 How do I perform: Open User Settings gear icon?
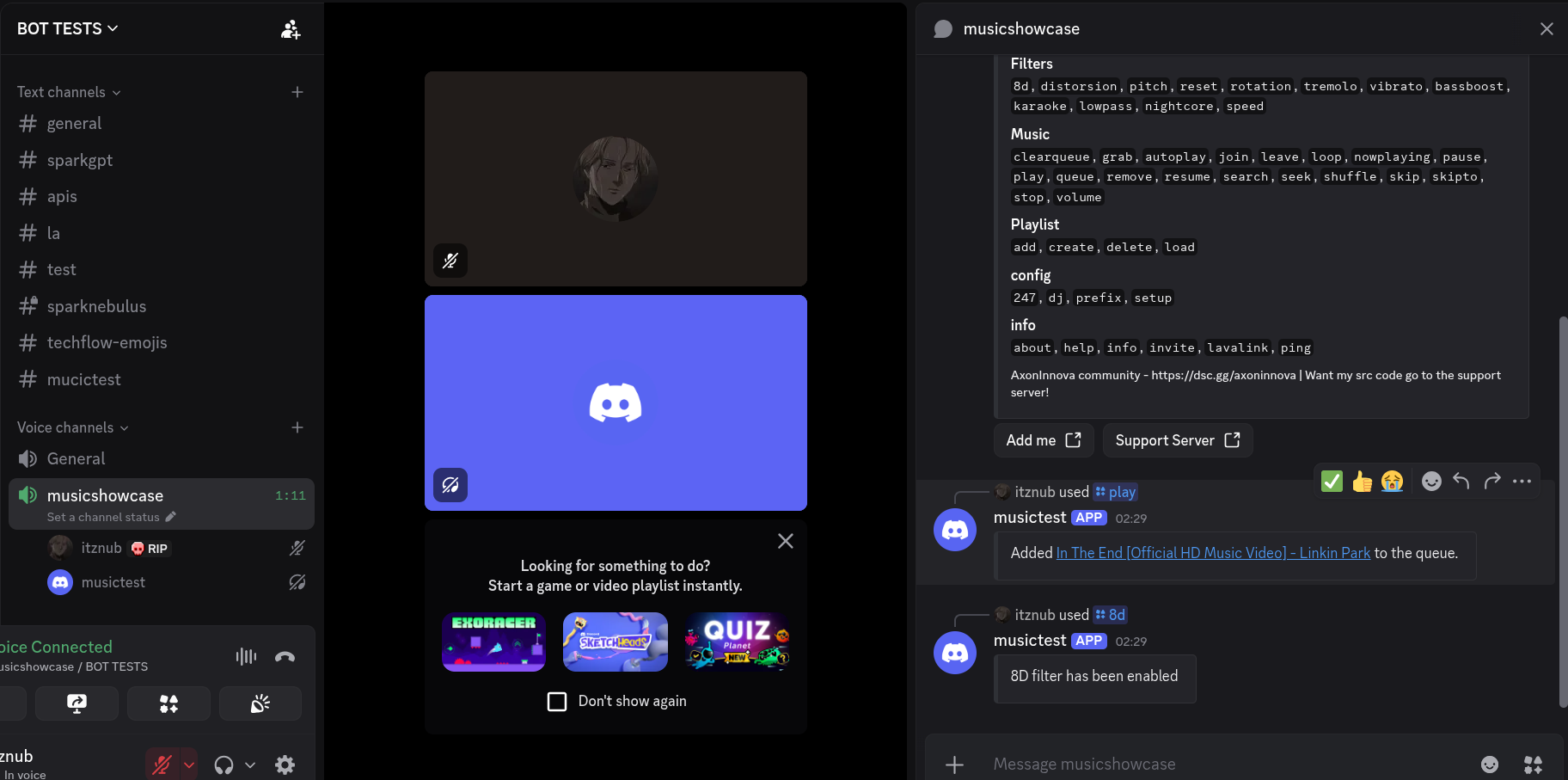tap(285, 765)
